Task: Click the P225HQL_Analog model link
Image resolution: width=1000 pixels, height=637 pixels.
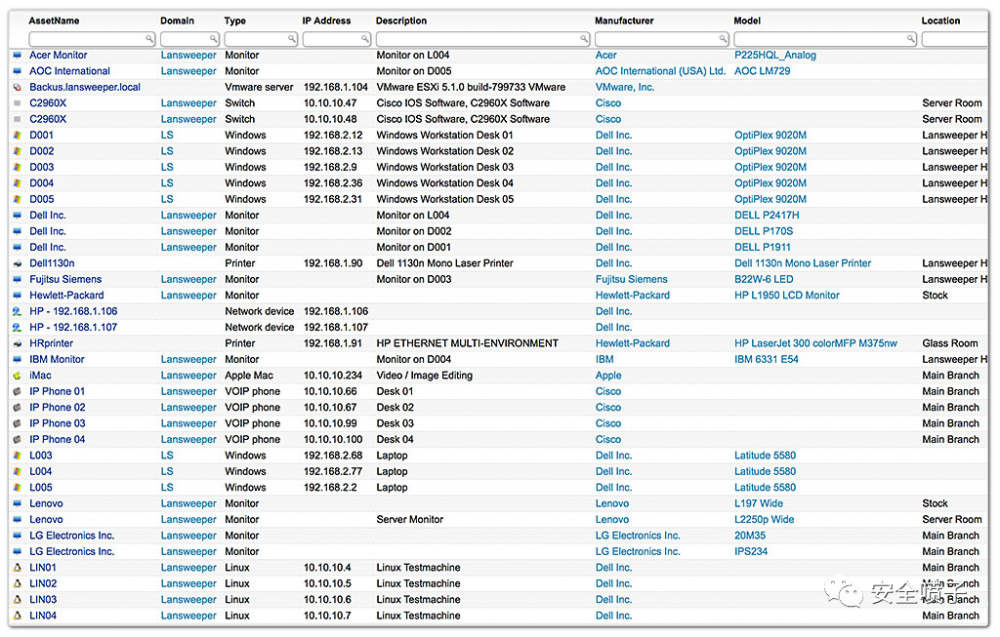Action: pos(775,55)
